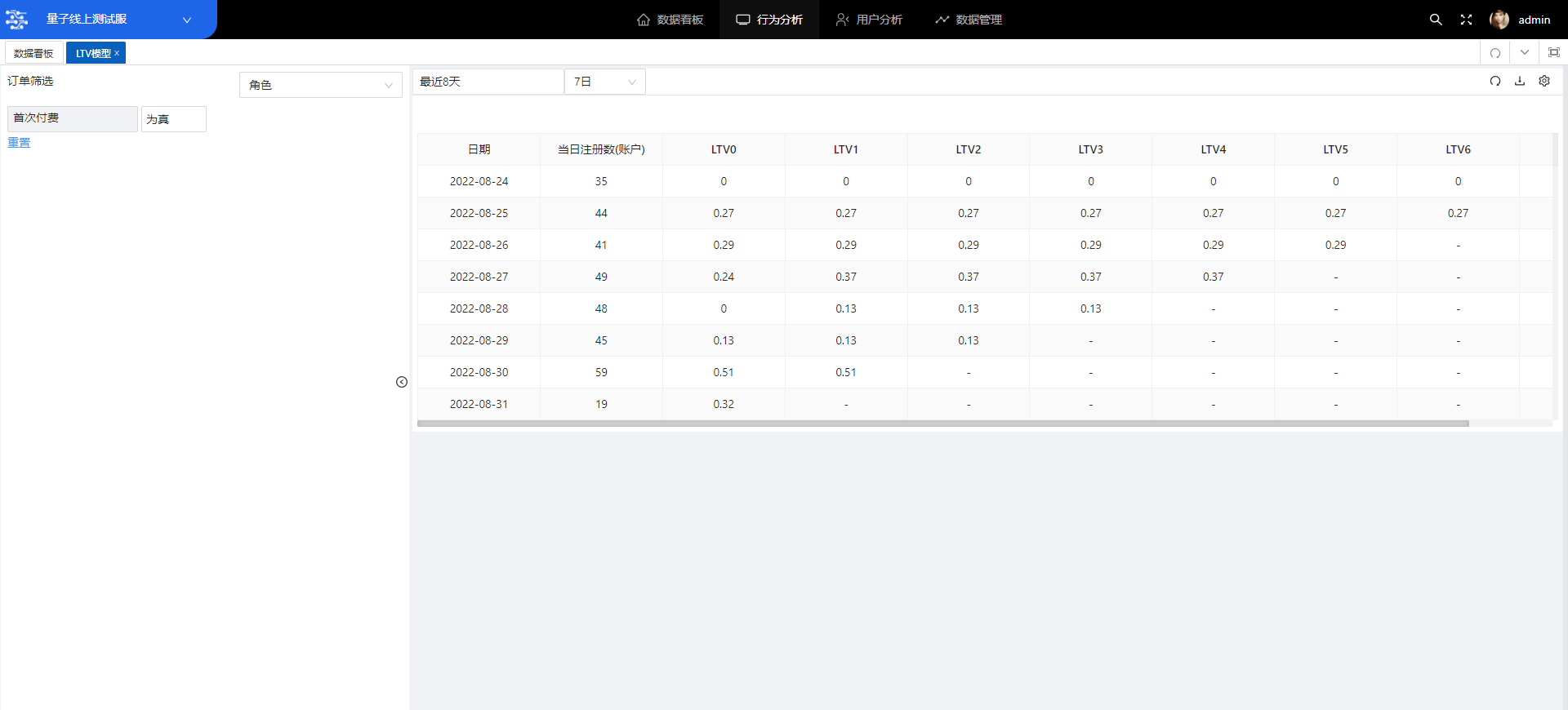1568x710 pixels.
Task: Download the LTV table data
Action: pyautogui.click(x=1519, y=81)
